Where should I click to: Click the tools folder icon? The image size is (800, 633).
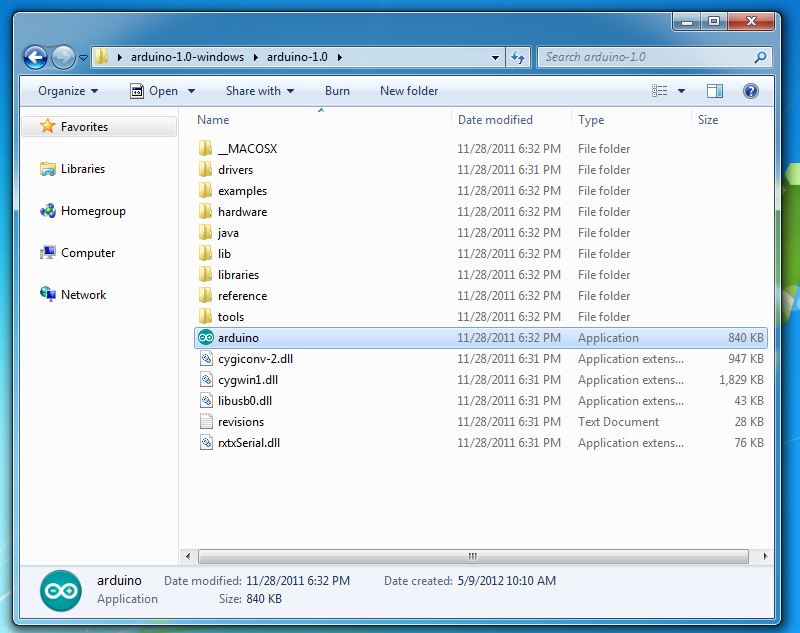(x=205, y=316)
